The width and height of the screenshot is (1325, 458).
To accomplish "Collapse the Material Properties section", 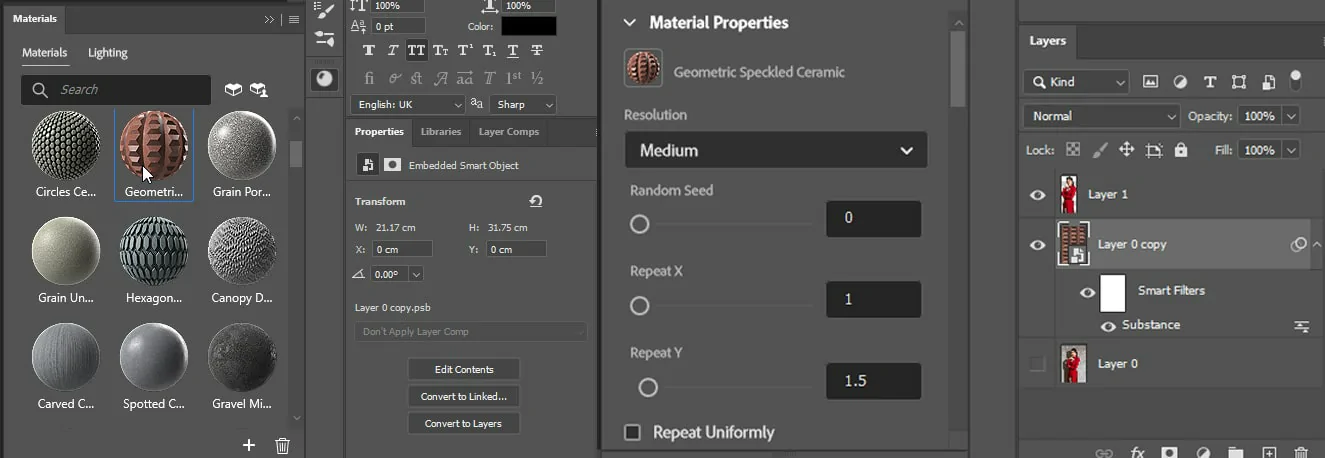I will tap(630, 23).
